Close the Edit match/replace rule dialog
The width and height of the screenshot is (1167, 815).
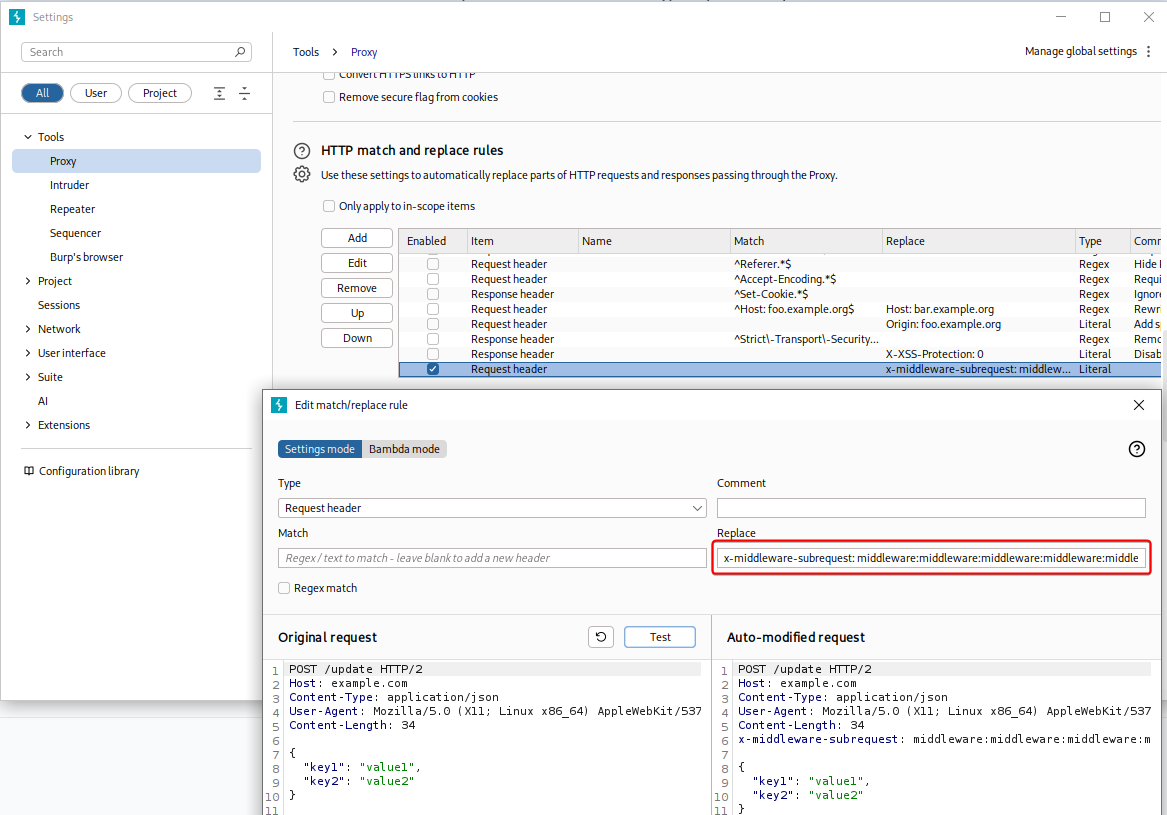click(x=1138, y=405)
